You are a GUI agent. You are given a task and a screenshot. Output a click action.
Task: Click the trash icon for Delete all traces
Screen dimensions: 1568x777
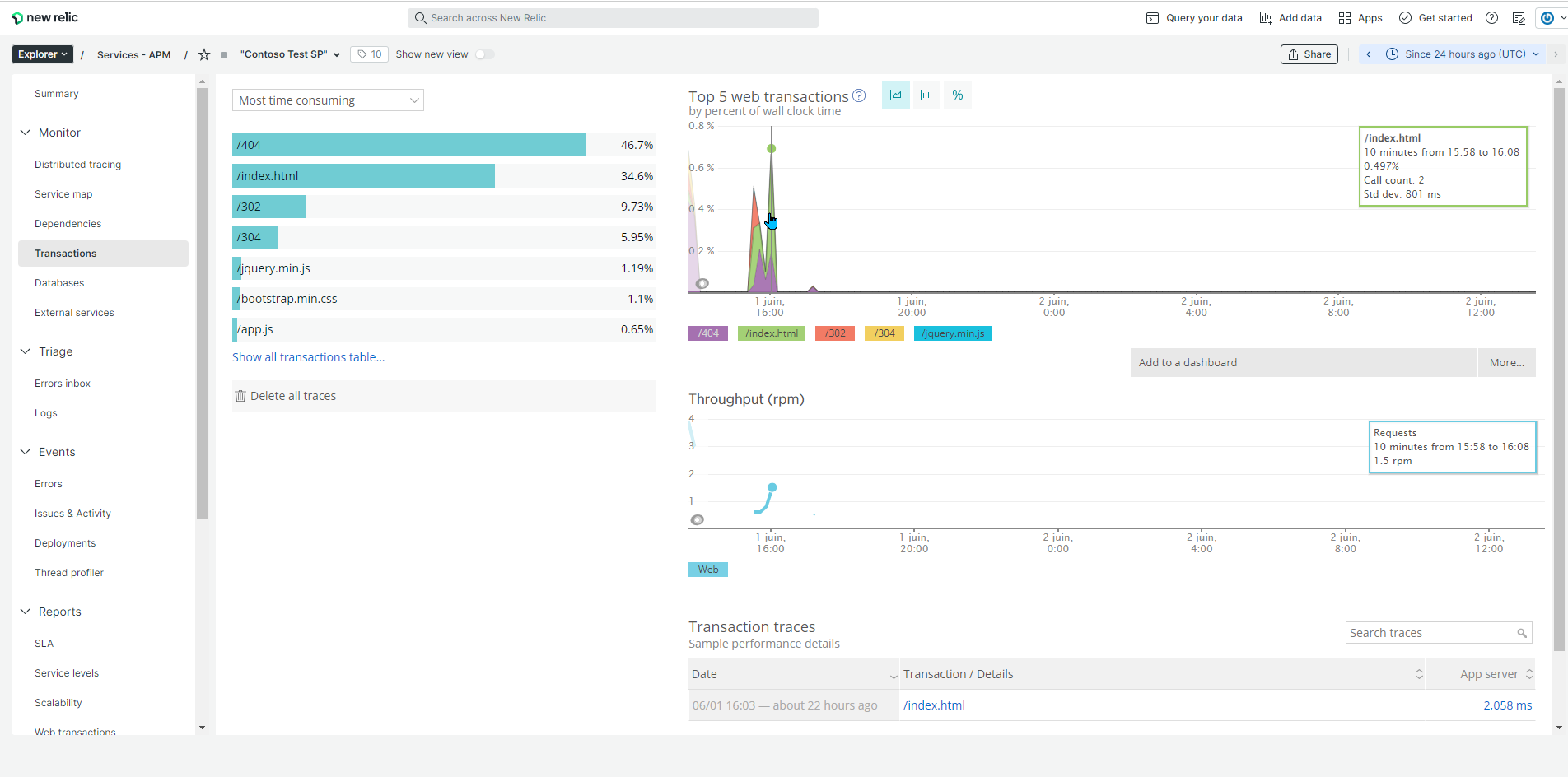coord(240,396)
